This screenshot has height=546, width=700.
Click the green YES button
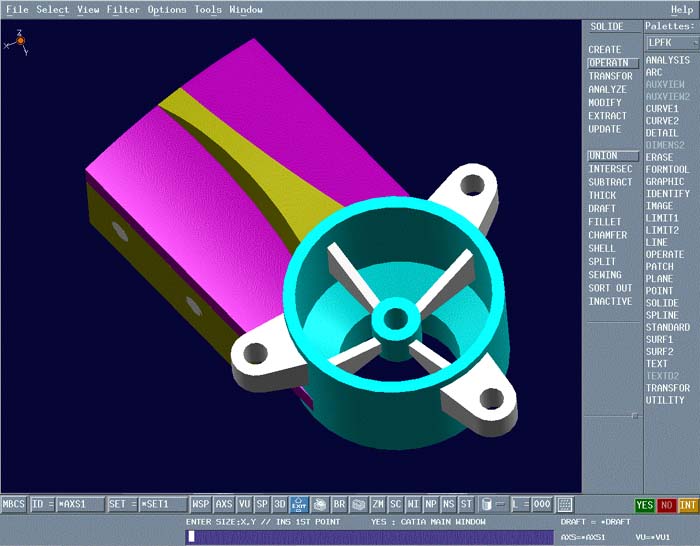(645, 505)
